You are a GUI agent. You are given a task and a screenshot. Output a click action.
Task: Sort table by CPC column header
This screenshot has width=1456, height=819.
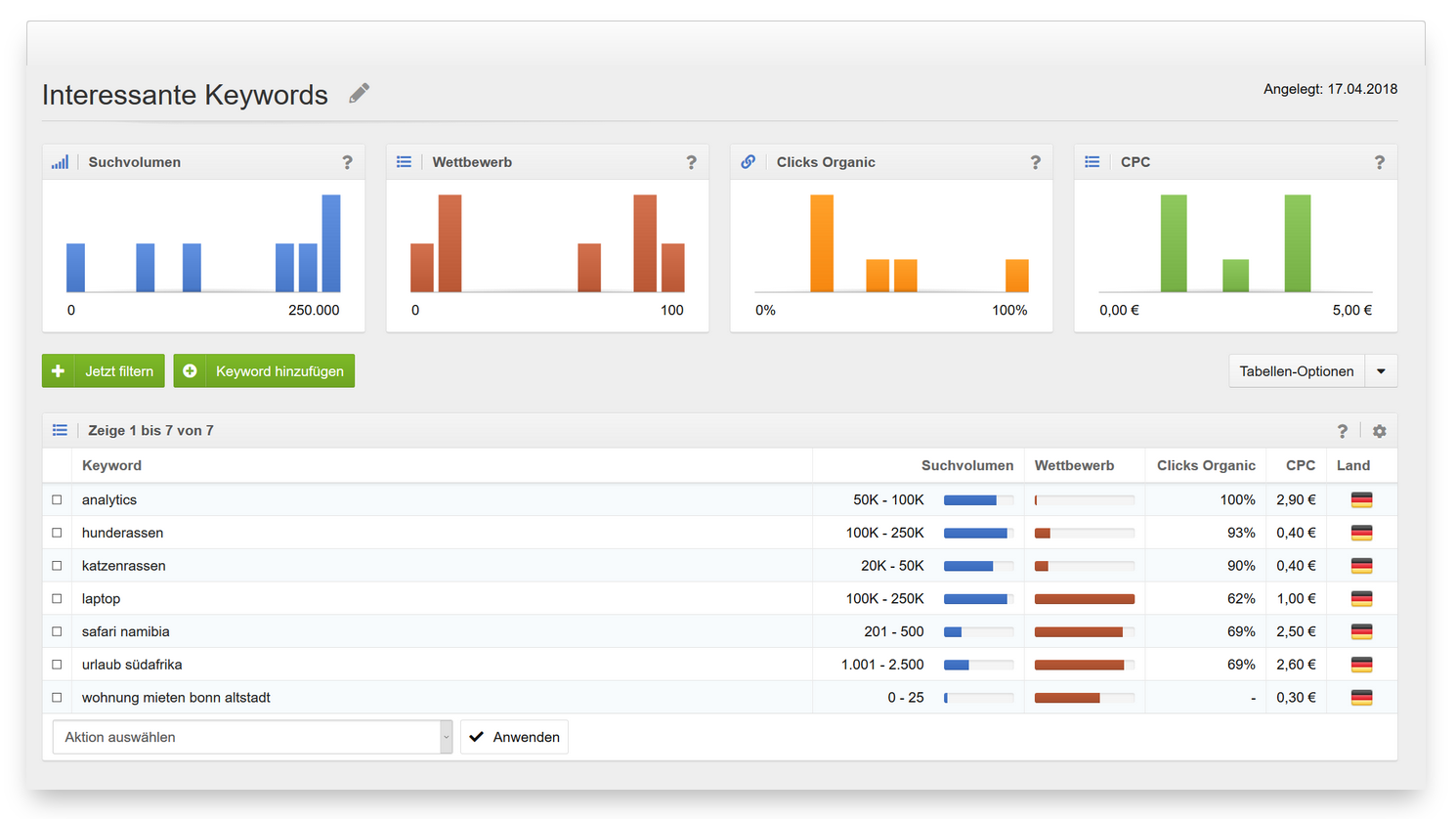pos(1300,466)
